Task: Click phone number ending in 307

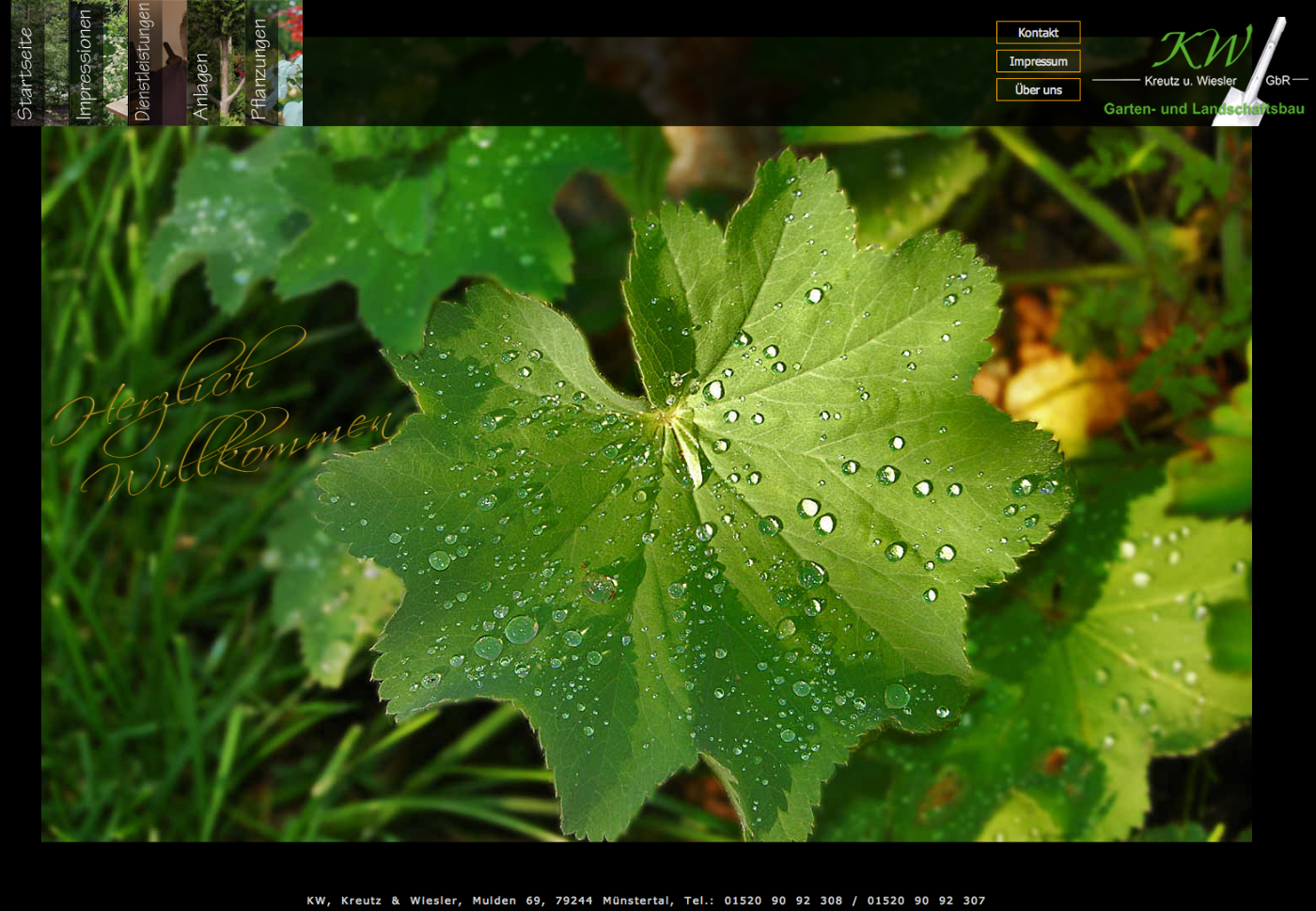Action: coord(926,901)
